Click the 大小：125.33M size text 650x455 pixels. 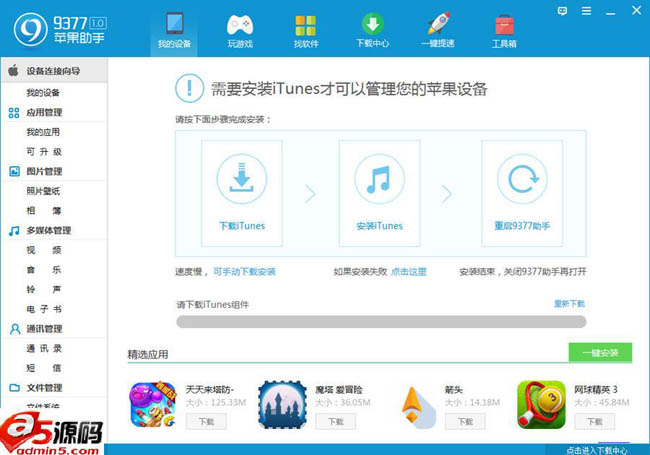coord(216,402)
